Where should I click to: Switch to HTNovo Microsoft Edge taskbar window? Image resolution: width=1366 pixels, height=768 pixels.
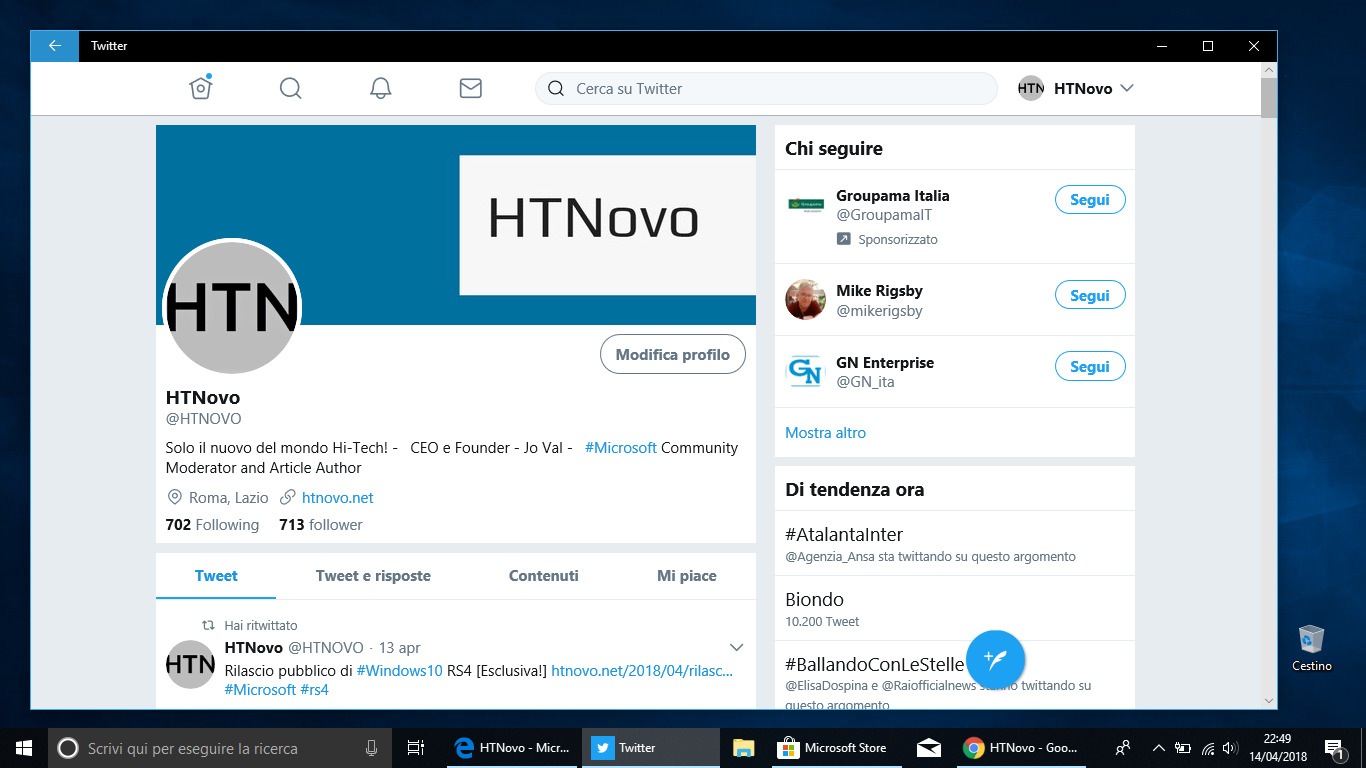(512, 747)
